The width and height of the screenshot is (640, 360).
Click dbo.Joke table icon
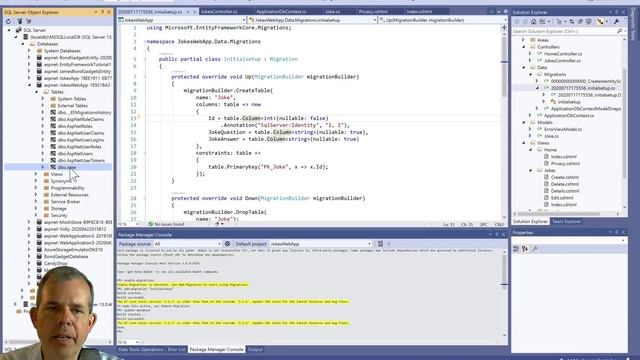[53, 167]
